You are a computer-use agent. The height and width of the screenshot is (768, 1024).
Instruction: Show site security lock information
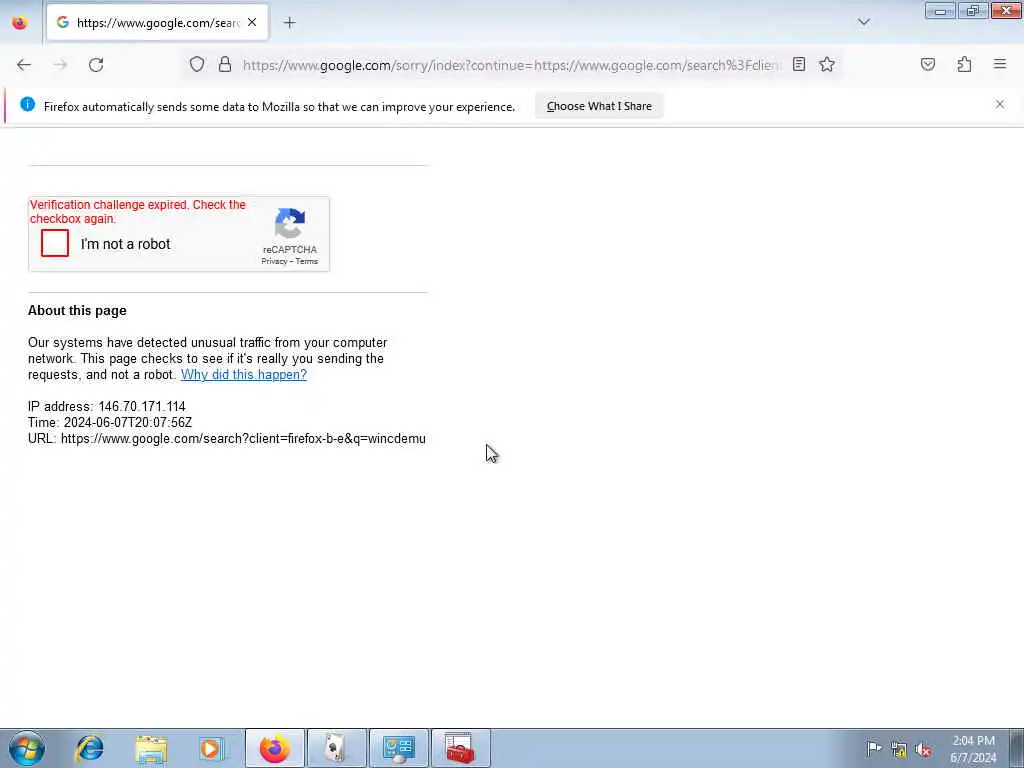tap(225, 64)
